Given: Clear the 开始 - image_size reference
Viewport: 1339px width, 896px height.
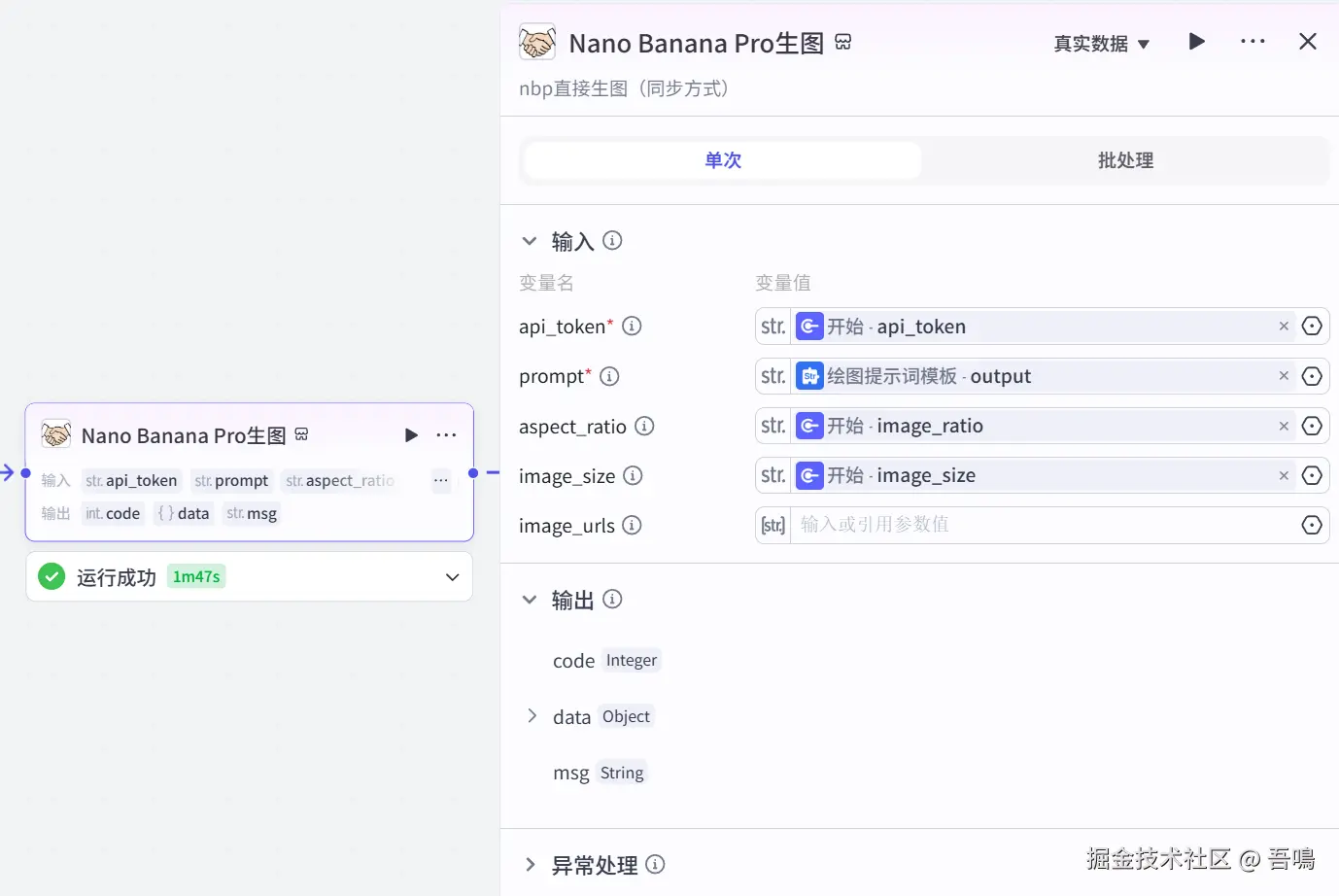Looking at the screenshot, I should pos(1284,475).
